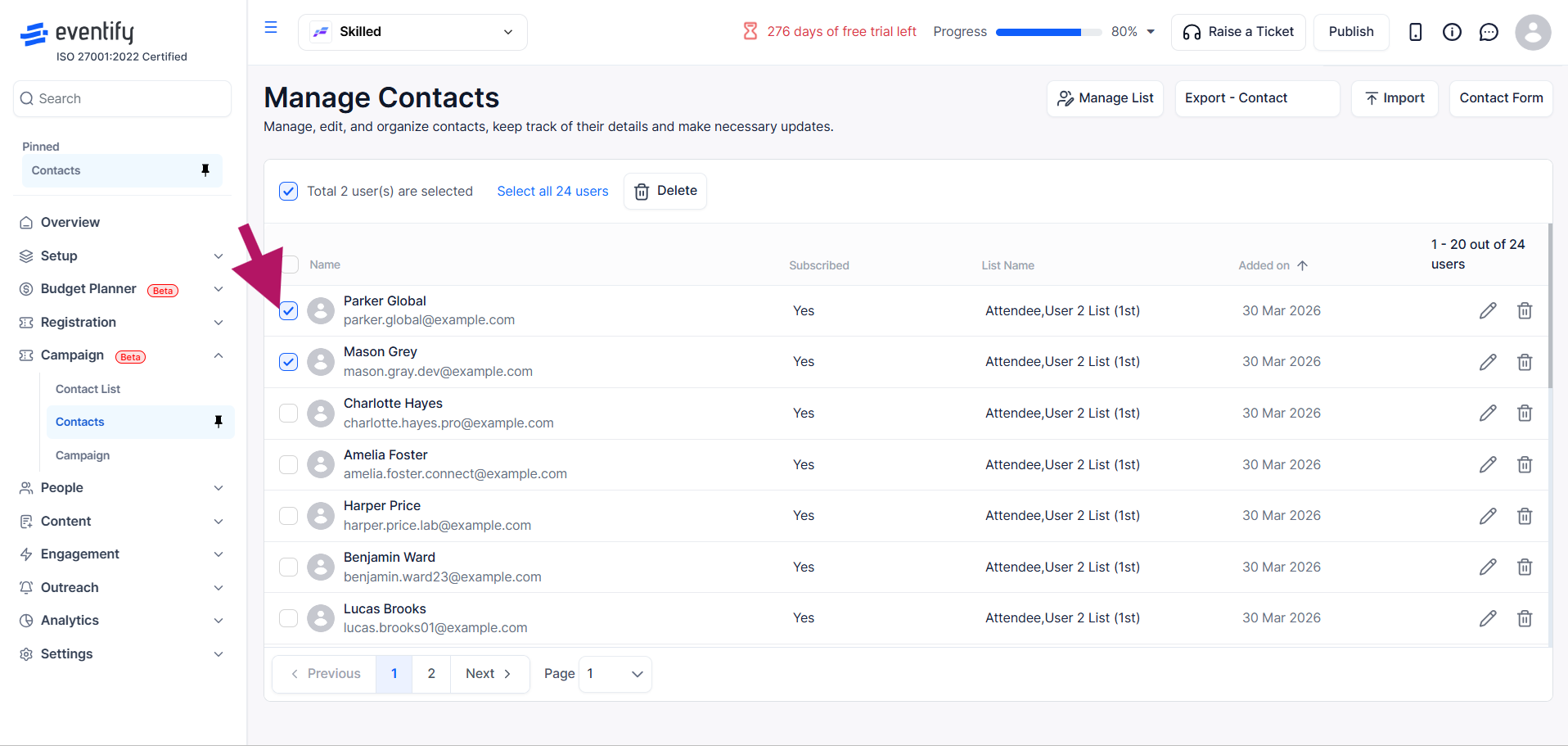Open Contact List under Campaign
1568x746 pixels.
[x=88, y=389]
